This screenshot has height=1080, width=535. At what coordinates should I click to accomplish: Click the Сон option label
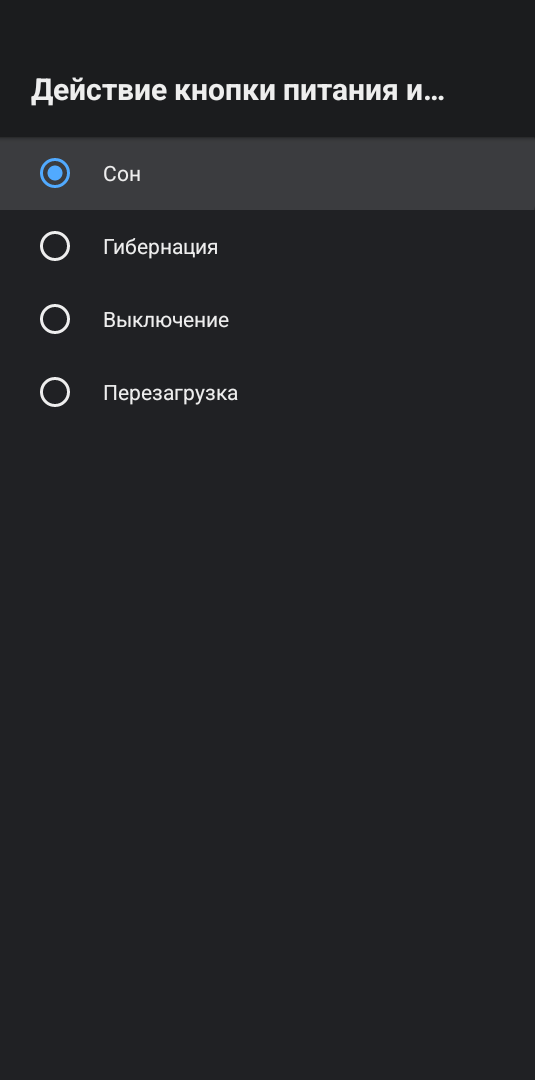point(122,174)
